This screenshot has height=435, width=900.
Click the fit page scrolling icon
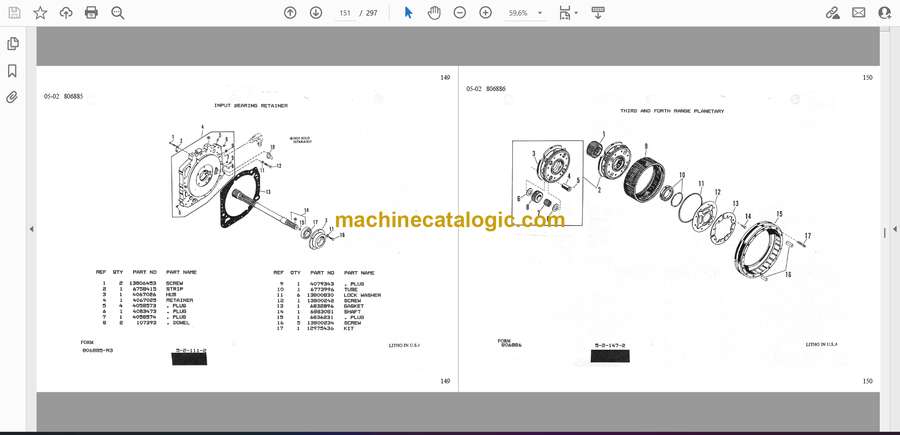pos(564,13)
